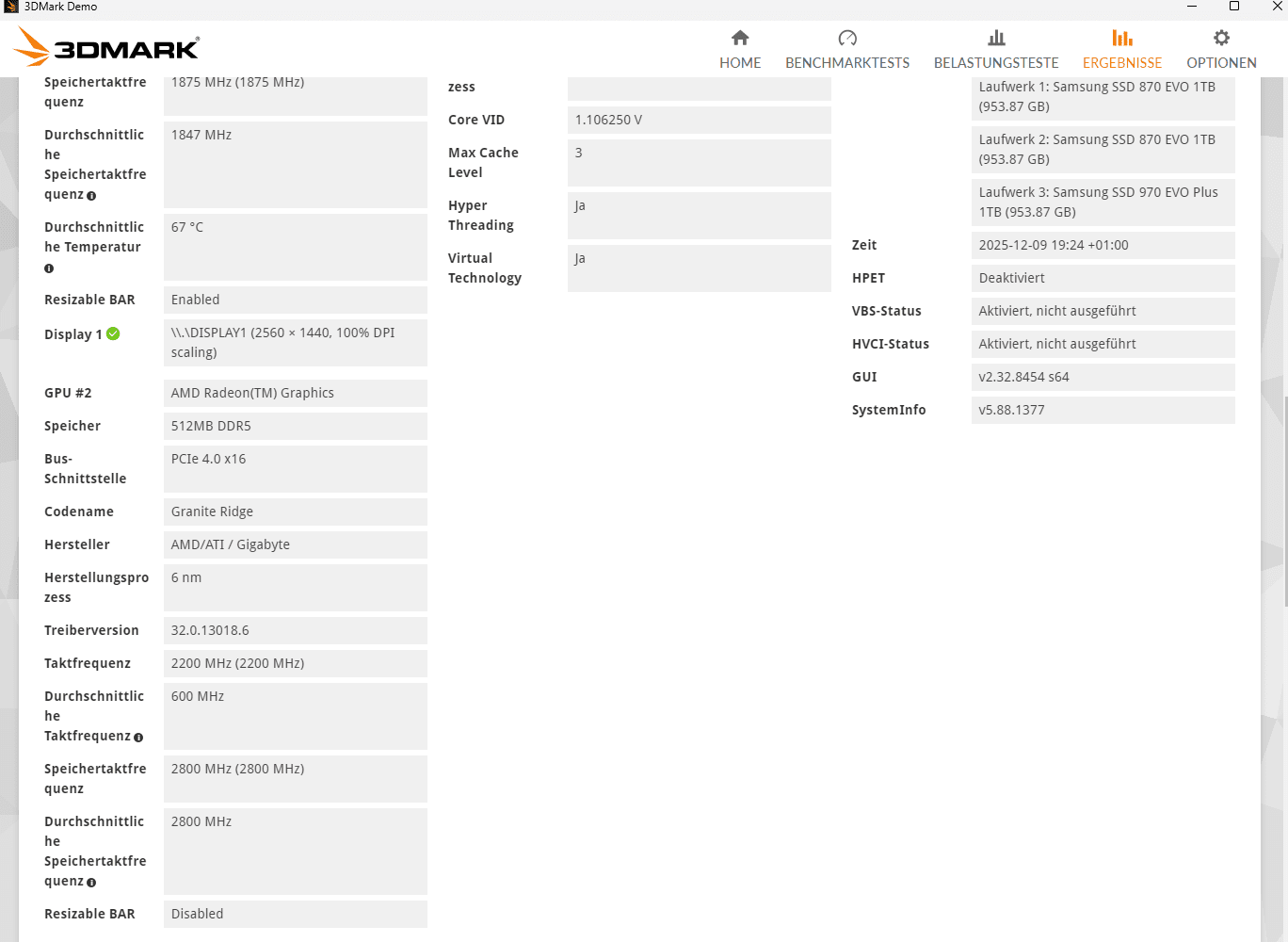1288x942 pixels.
Task: Switch to BENCHMARKTESTS tab
Action: tap(847, 50)
